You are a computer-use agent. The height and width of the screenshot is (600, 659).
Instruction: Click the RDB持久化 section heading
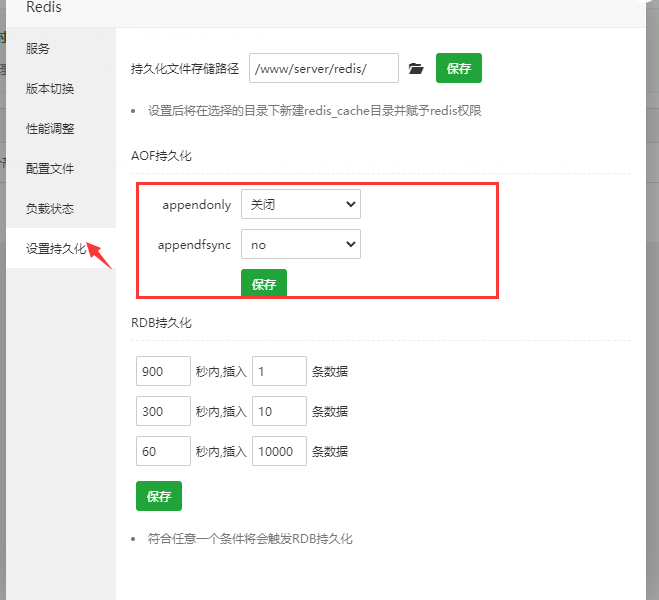(x=161, y=323)
